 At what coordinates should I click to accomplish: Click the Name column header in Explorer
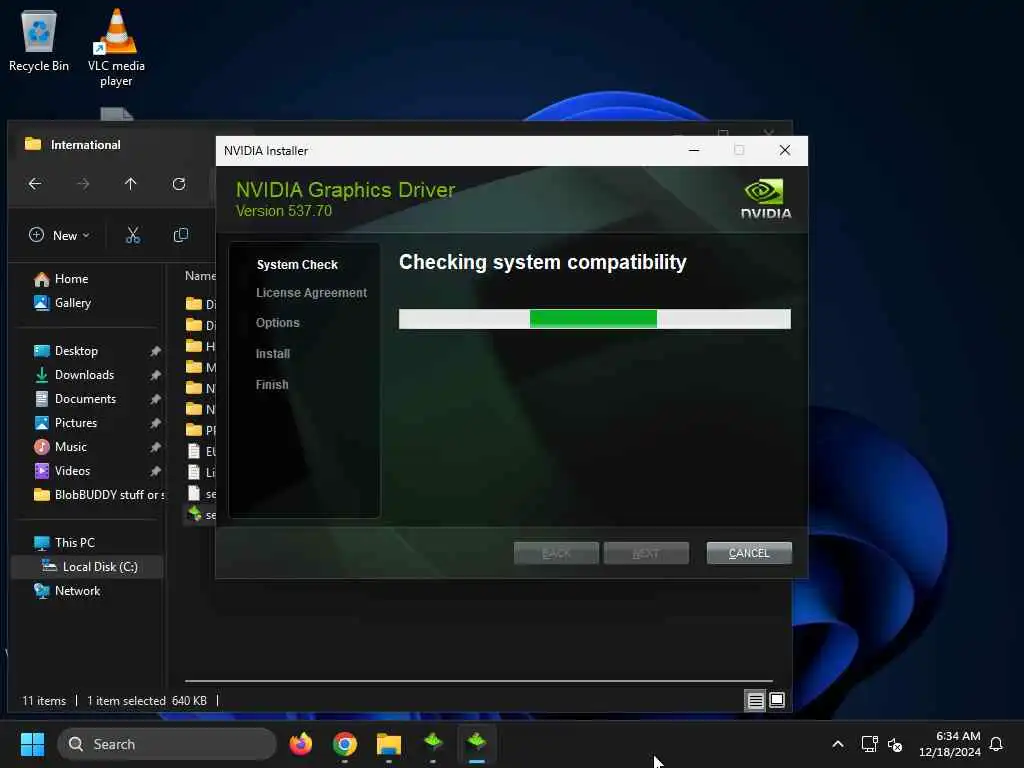tap(199, 276)
